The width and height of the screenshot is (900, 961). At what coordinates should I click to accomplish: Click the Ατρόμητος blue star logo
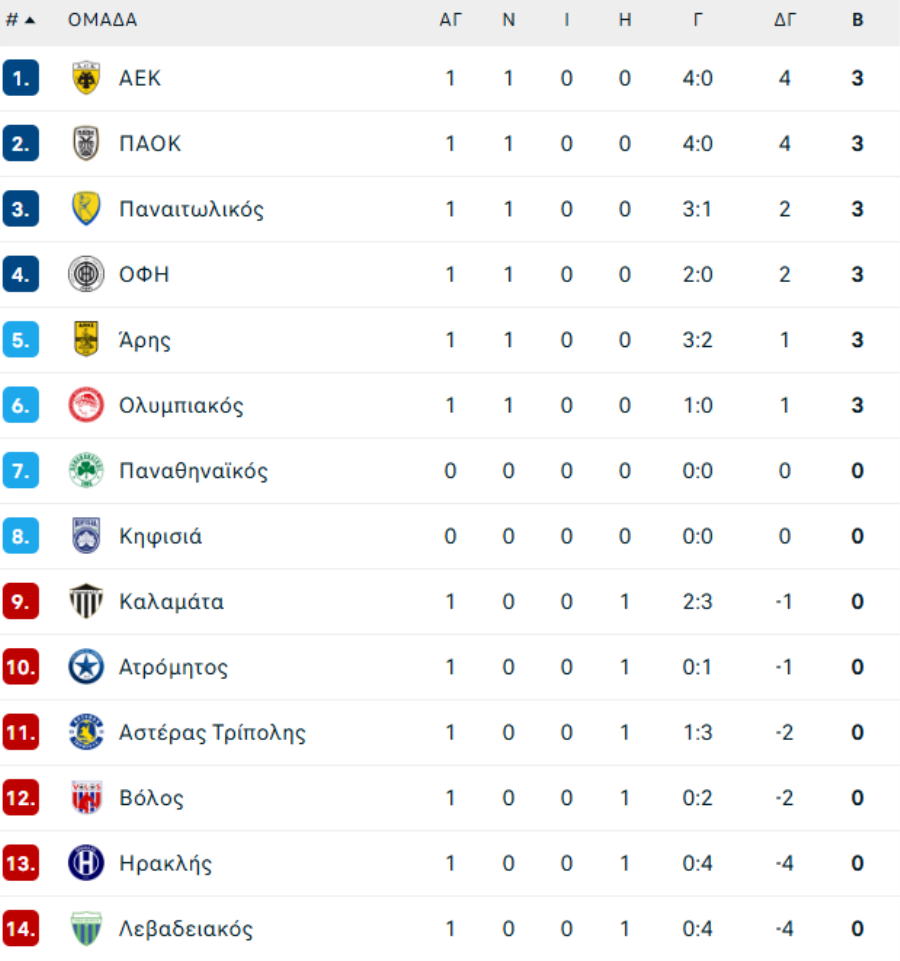tap(86, 667)
